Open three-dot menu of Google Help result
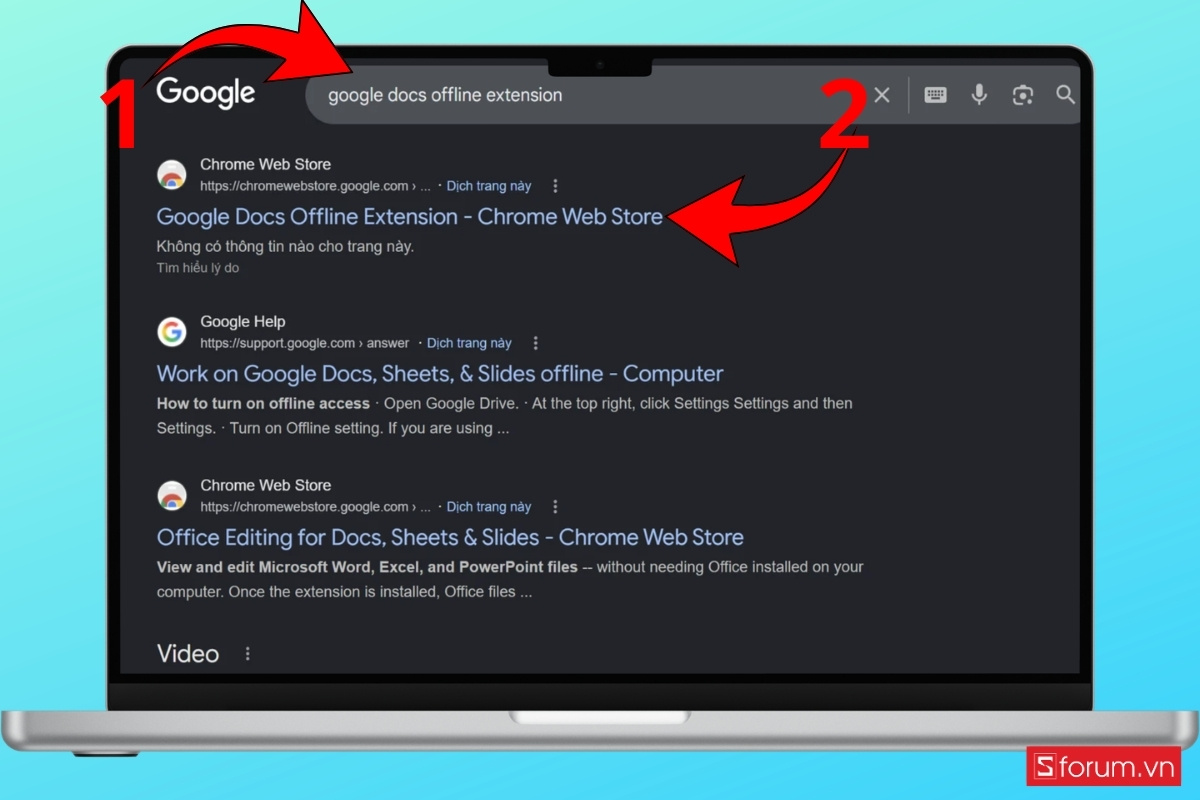The width and height of the screenshot is (1200, 800). 536,343
